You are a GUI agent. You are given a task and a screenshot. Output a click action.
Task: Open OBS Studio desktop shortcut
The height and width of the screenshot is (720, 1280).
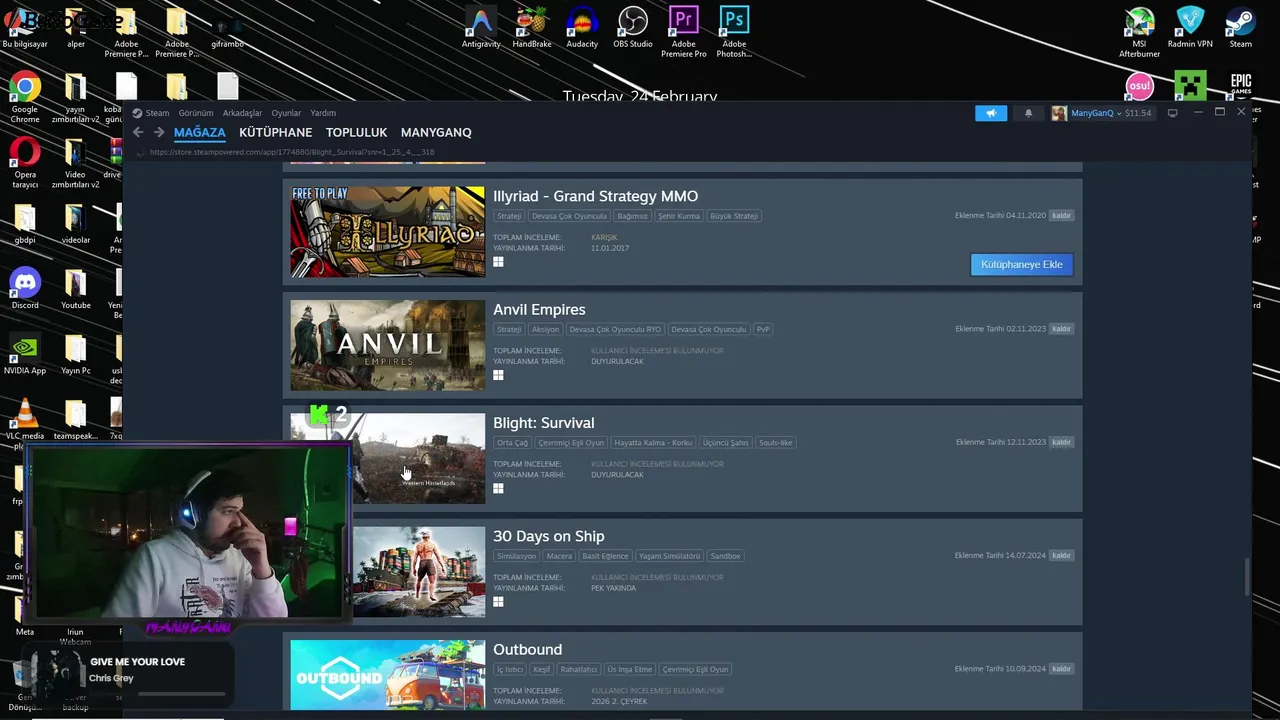pyautogui.click(x=632, y=28)
